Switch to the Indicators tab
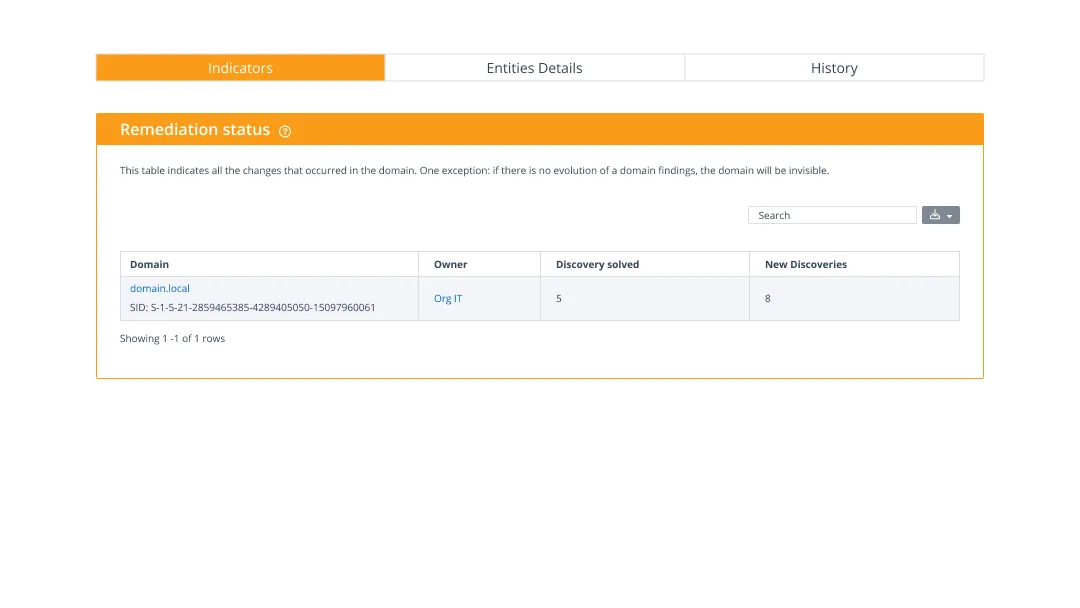Image resolution: width=1080 pixels, height=608 pixels. tap(240, 67)
